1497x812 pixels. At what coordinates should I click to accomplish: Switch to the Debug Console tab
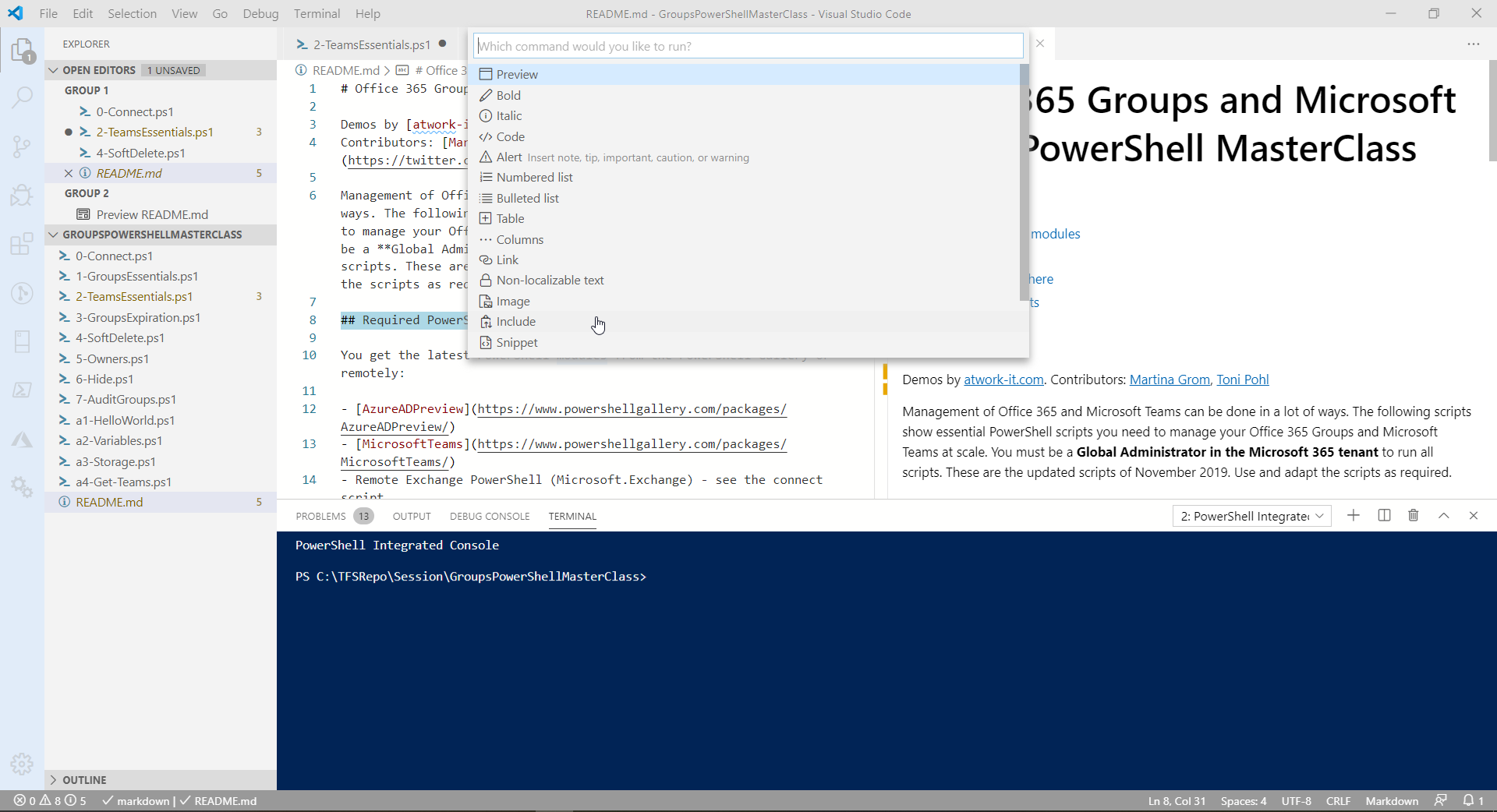(x=489, y=516)
